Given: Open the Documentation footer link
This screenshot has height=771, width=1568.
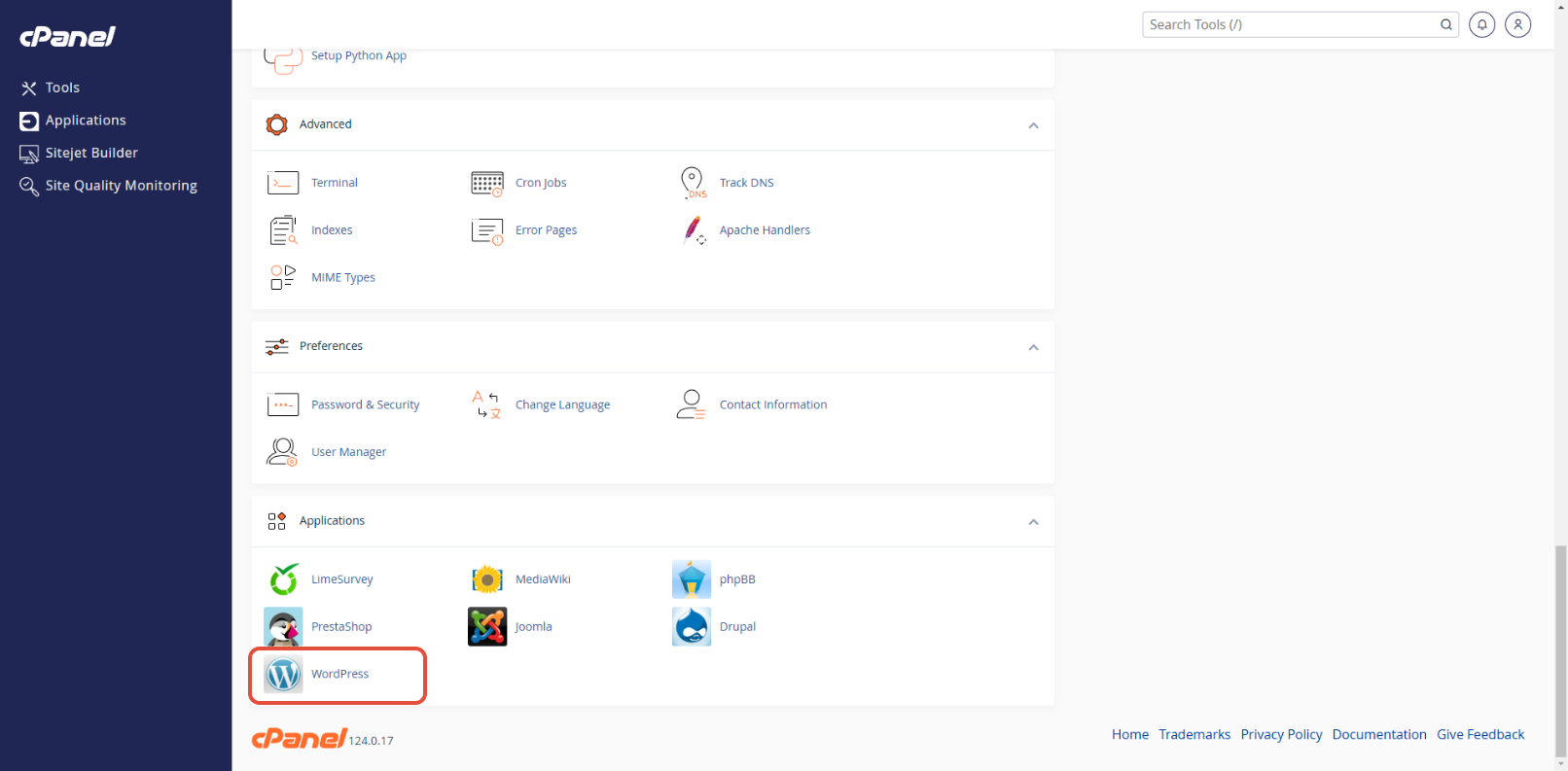Looking at the screenshot, I should point(1379,734).
